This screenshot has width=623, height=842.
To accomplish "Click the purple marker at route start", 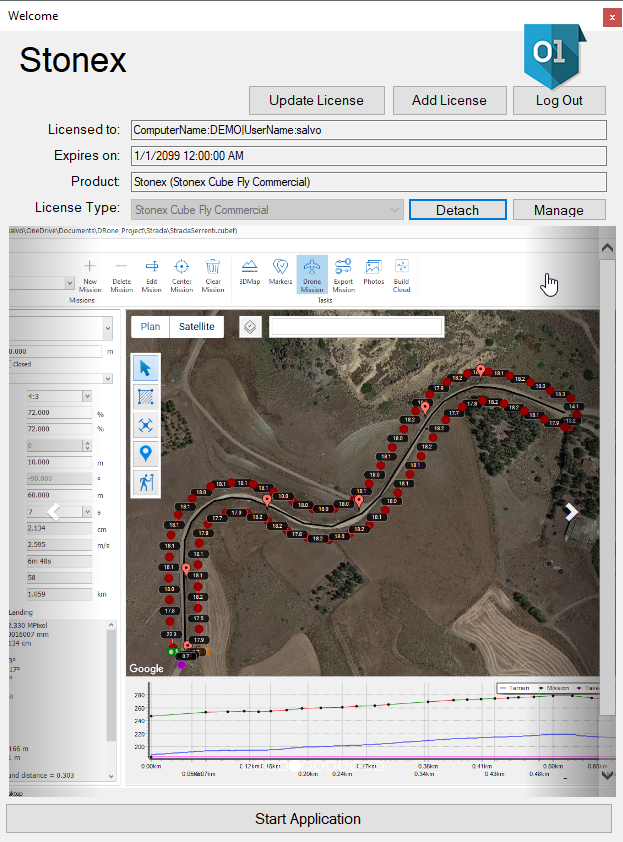I will tap(182, 665).
